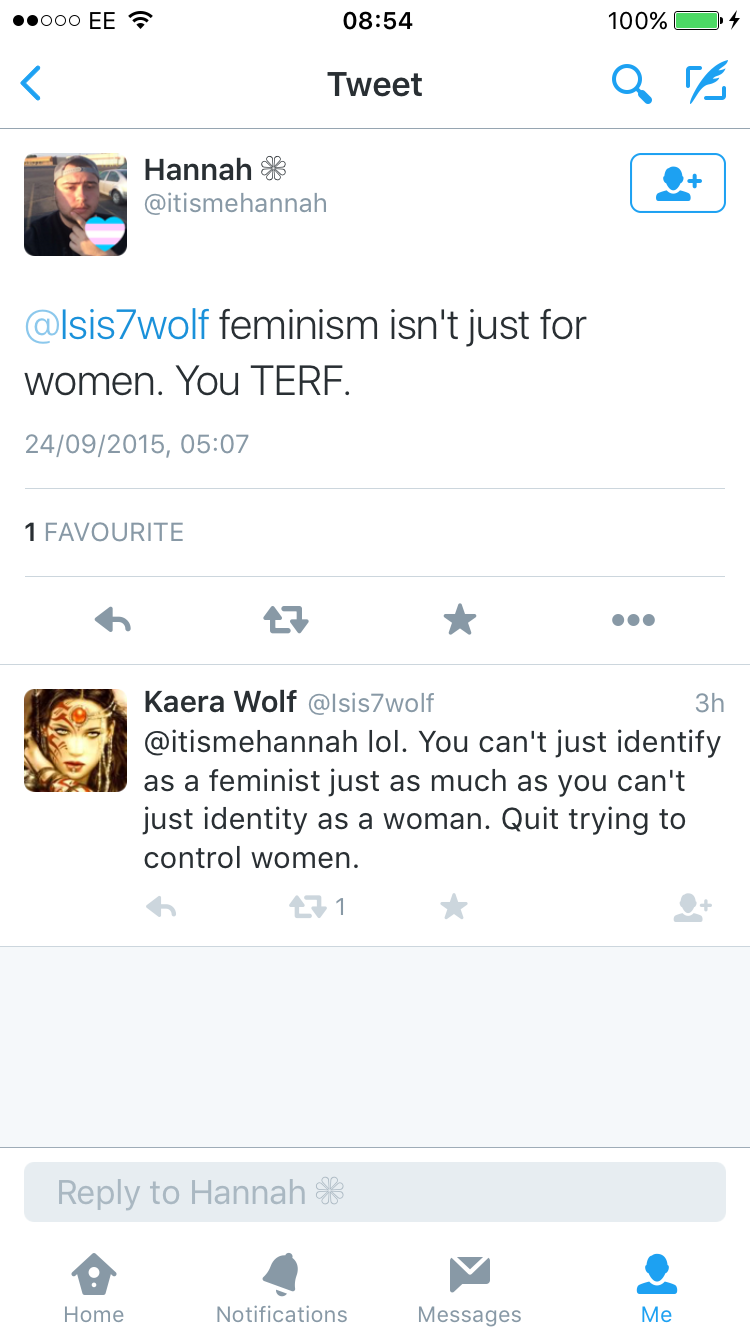Tap the Reply to Hannah field
Image resolution: width=750 pixels, height=1334 pixels.
pyautogui.click(x=375, y=1192)
